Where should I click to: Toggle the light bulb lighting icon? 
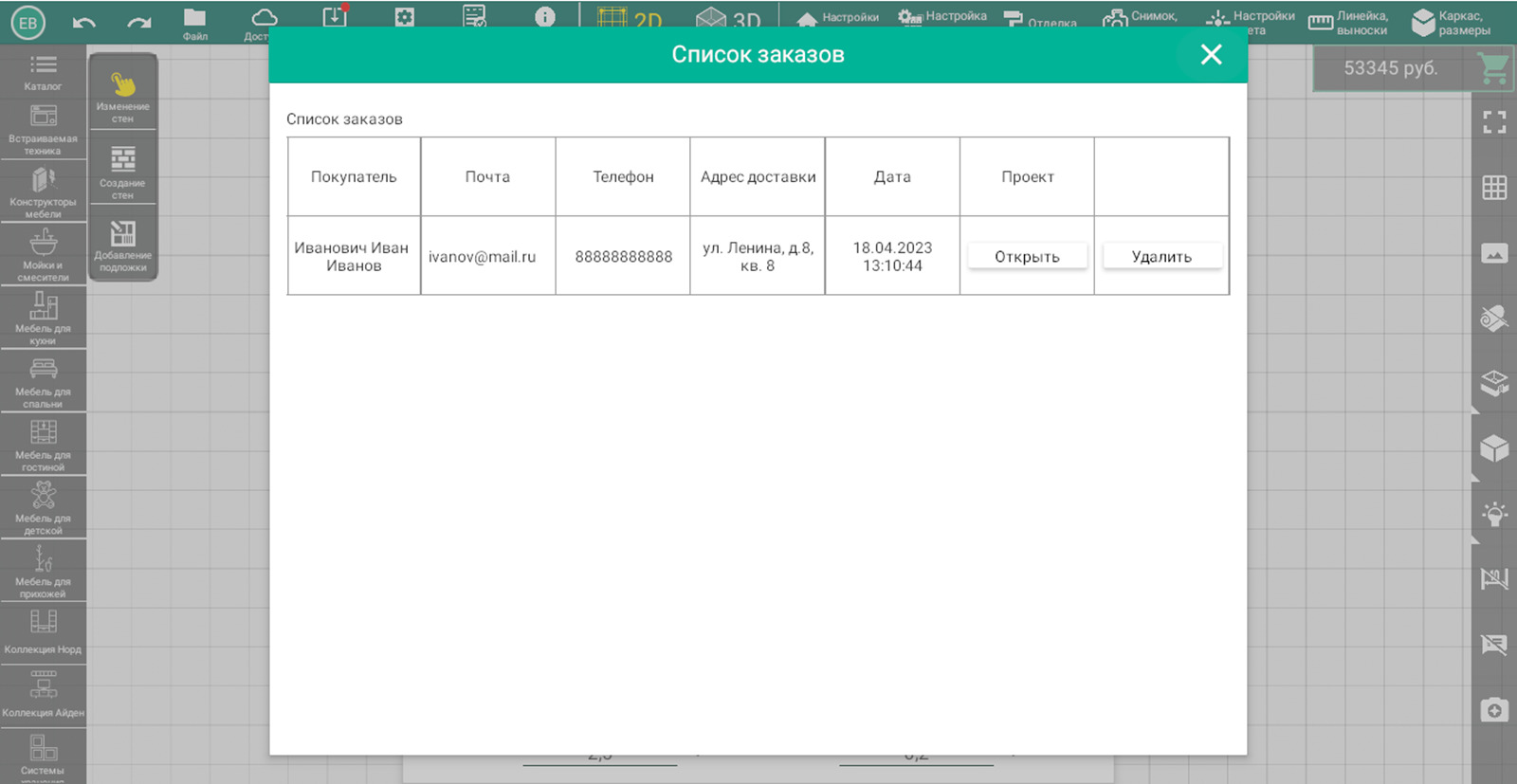[x=1494, y=514]
